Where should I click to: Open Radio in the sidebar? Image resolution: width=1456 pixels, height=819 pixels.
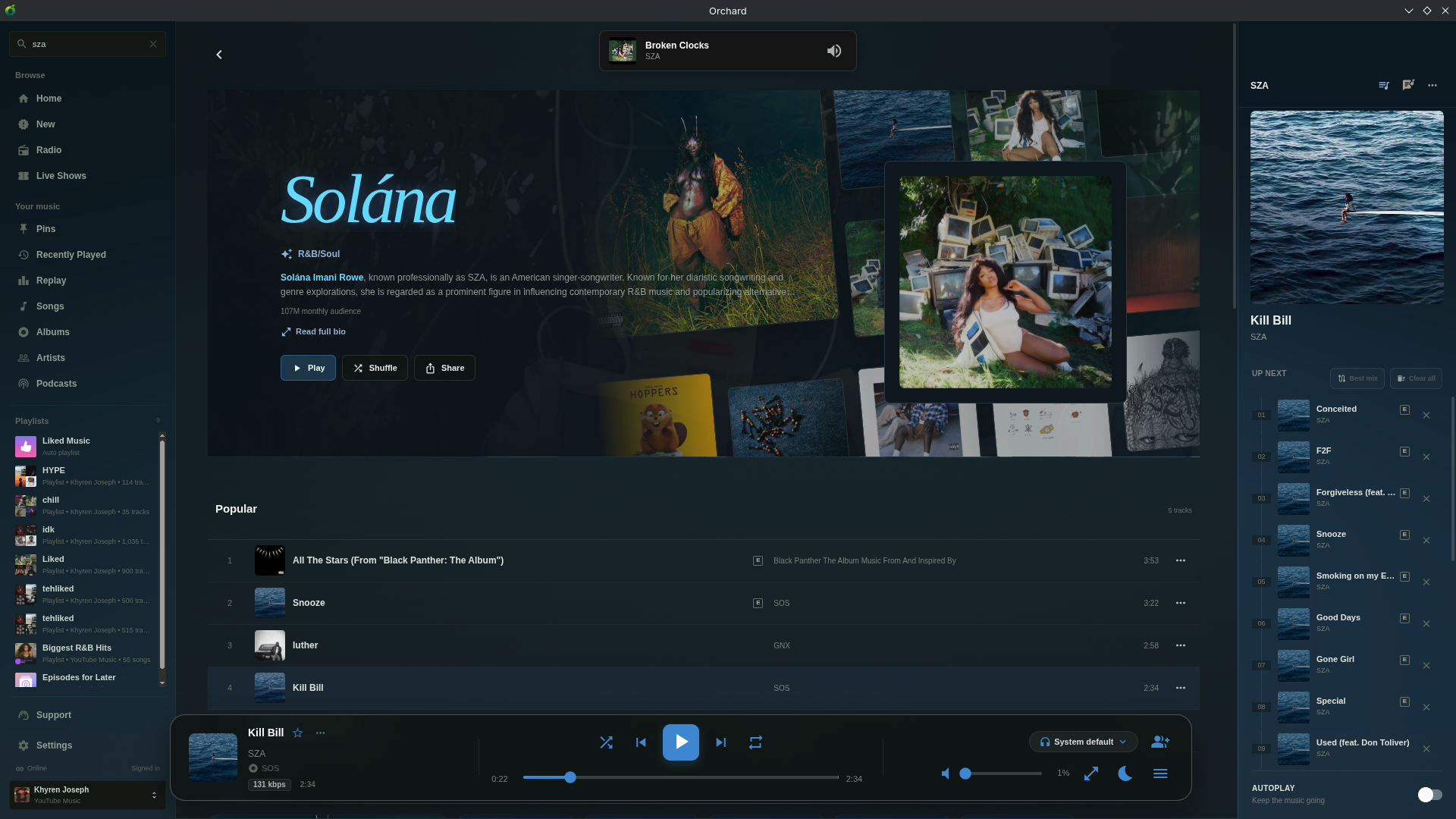pyautogui.click(x=87, y=150)
